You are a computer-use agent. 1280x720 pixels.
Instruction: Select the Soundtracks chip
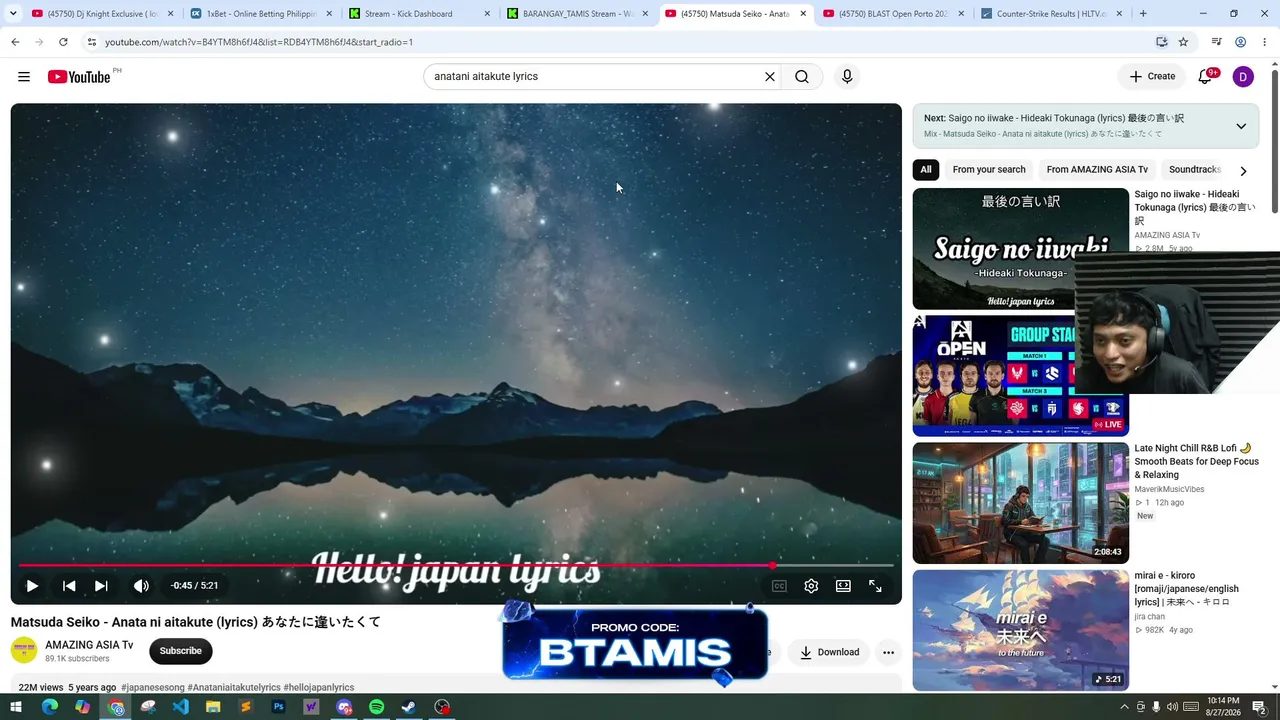pos(1195,170)
